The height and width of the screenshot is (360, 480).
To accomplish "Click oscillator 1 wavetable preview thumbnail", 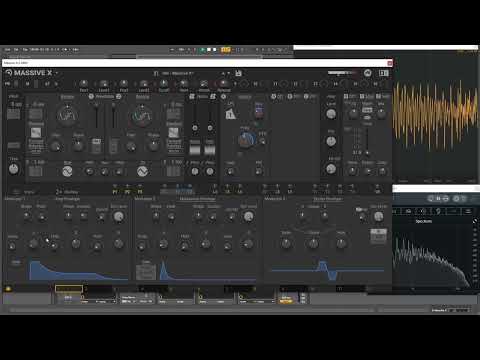I will point(36,133).
